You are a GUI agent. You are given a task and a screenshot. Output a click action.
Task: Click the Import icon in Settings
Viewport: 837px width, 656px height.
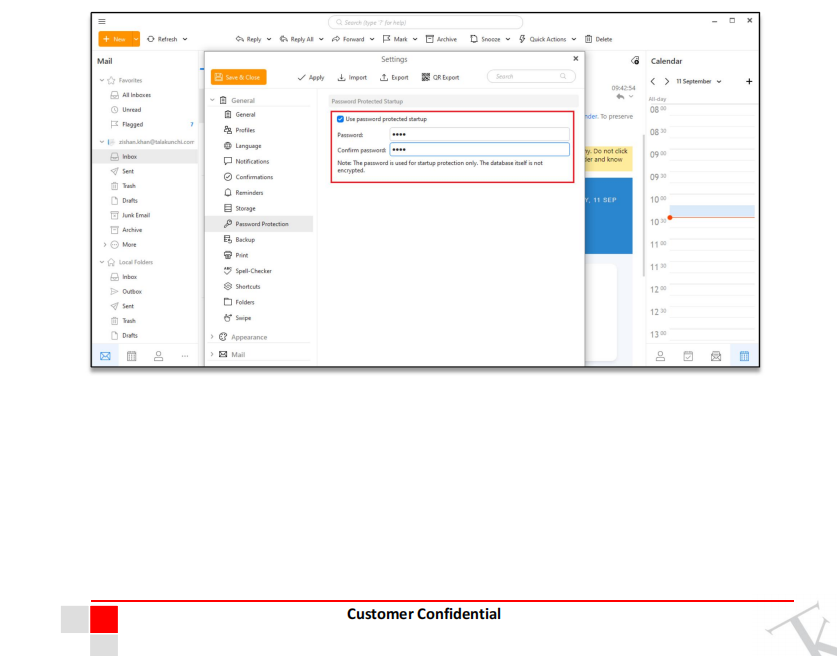[x=342, y=77]
